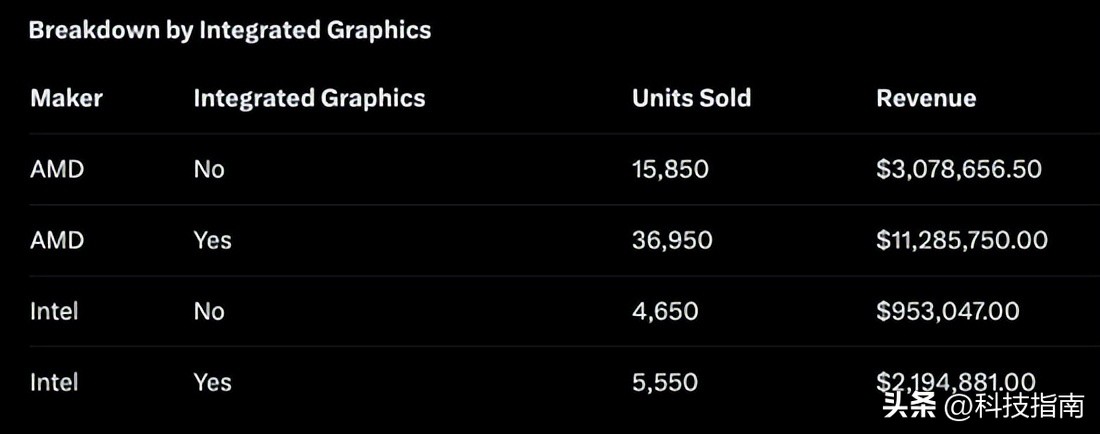
Task: Click the Breakdown by Integrated Graphics title
Action: 230,30
